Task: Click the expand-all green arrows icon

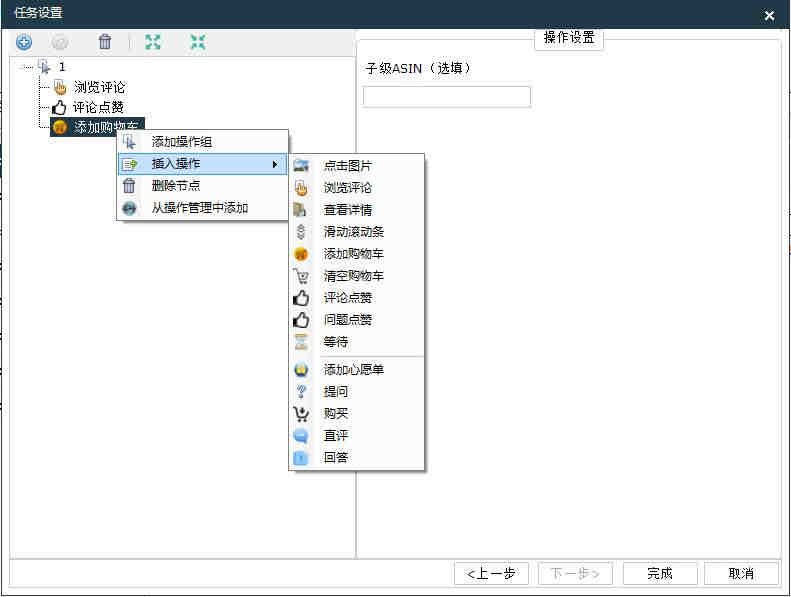Action: click(153, 42)
